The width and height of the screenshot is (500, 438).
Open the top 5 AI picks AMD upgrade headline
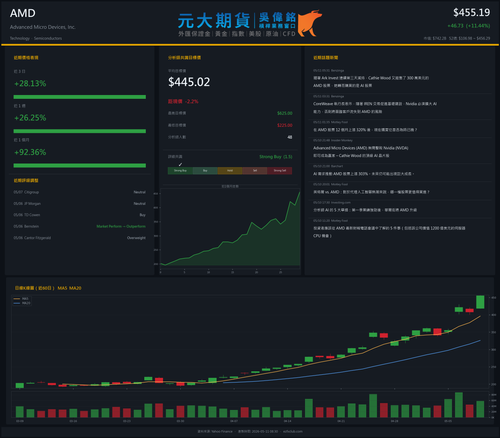365,210
